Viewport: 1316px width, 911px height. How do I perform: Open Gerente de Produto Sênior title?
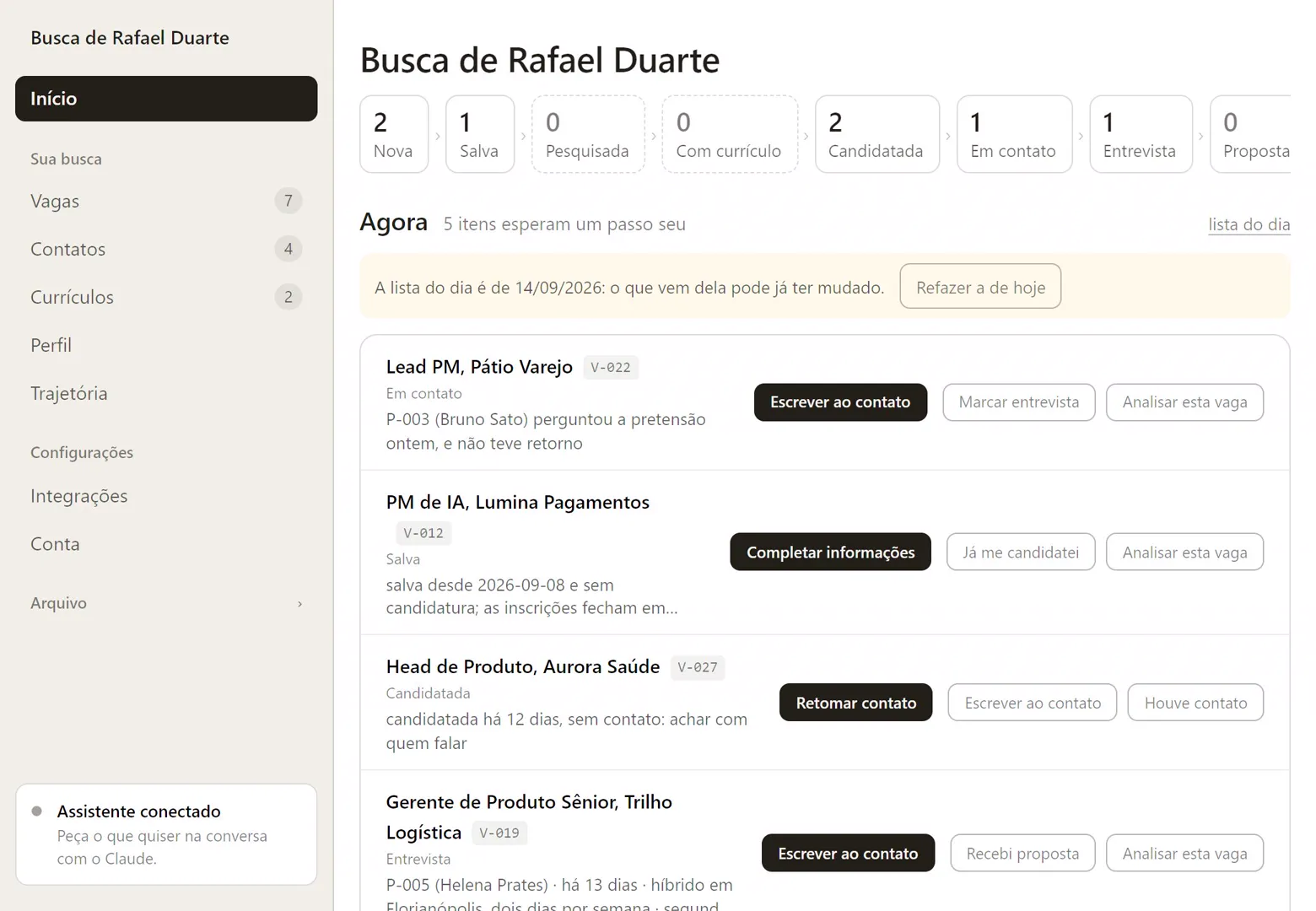[x=529, y=817]
